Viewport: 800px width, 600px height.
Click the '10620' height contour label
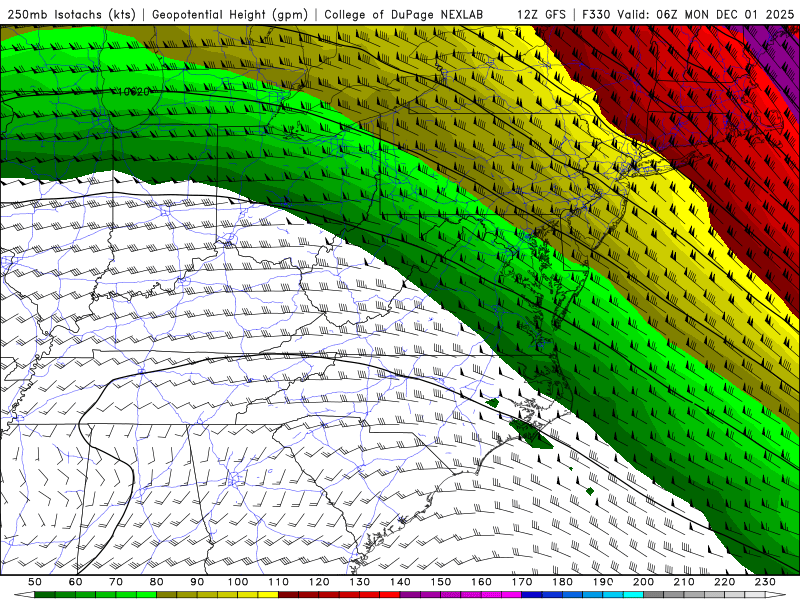point(134,92)
